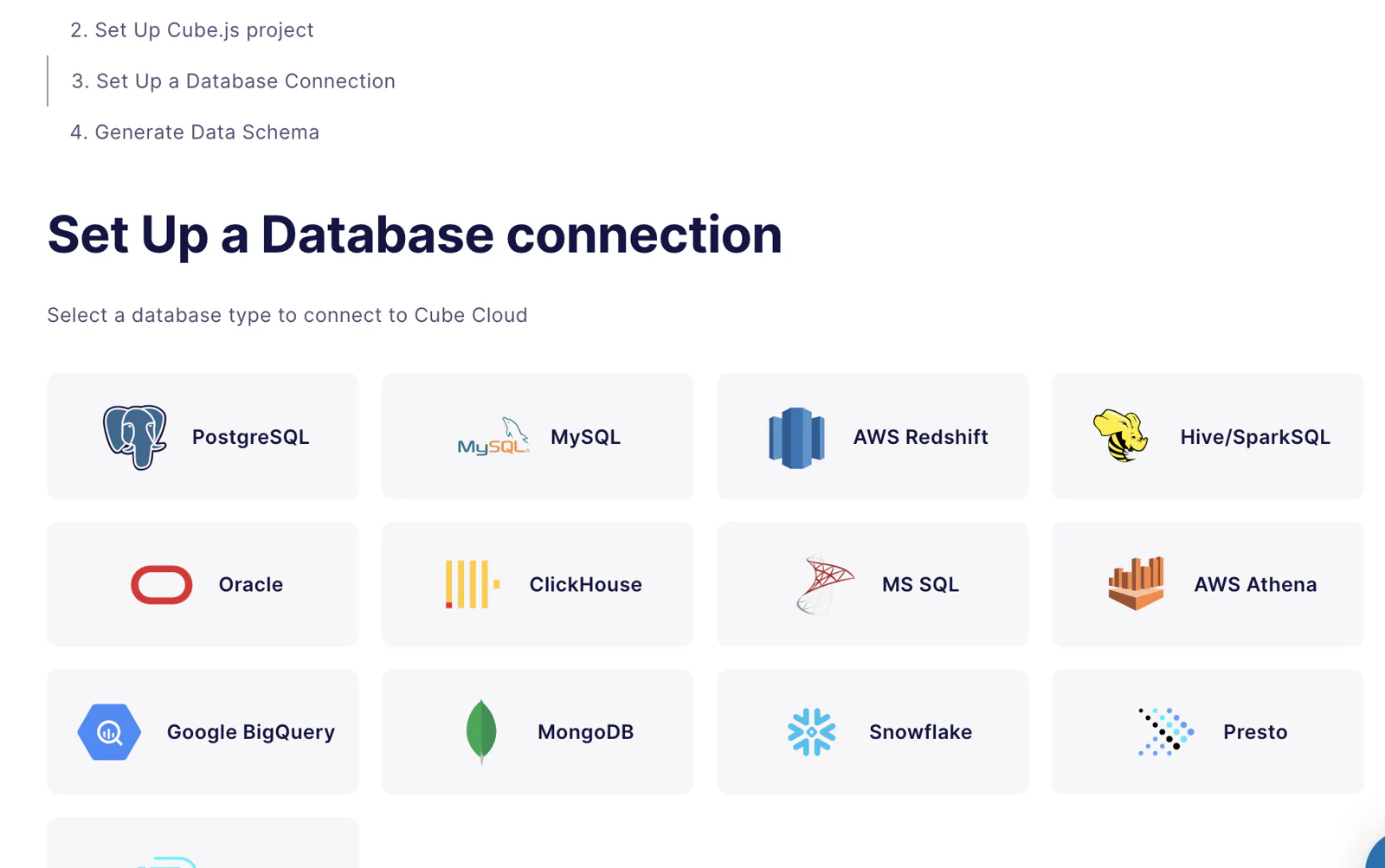Click the Snowflake logo icon
This screenshot has height=868, width=1385.
(x=812, y=732)
